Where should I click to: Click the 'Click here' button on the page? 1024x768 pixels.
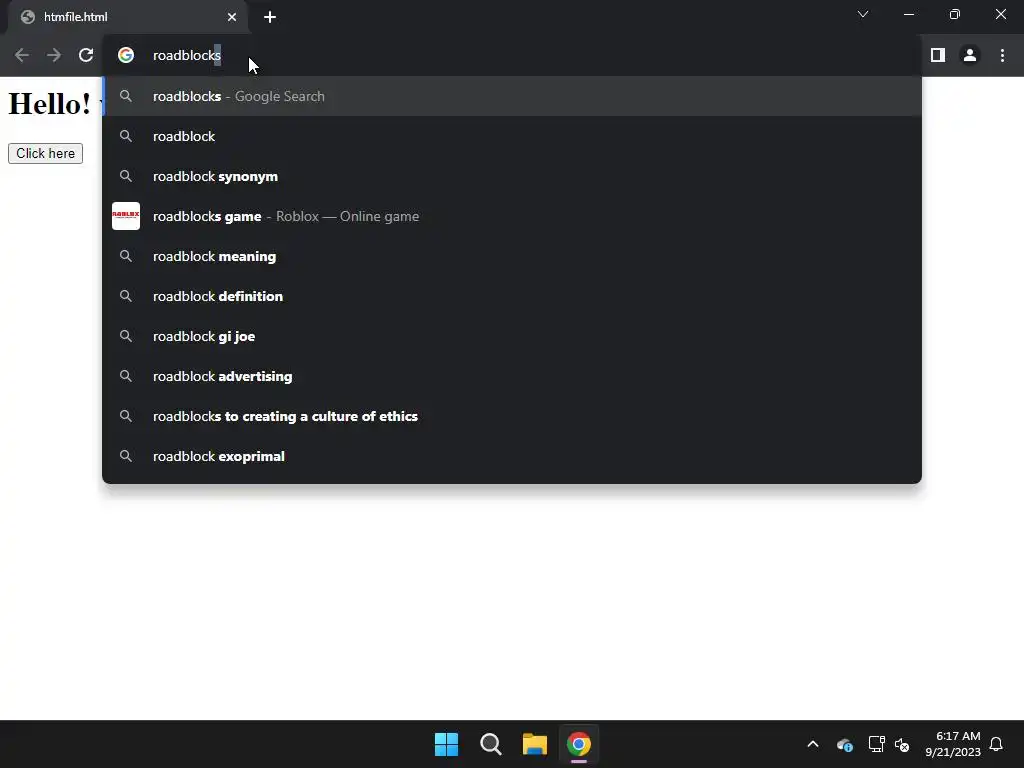coord(46,153)
